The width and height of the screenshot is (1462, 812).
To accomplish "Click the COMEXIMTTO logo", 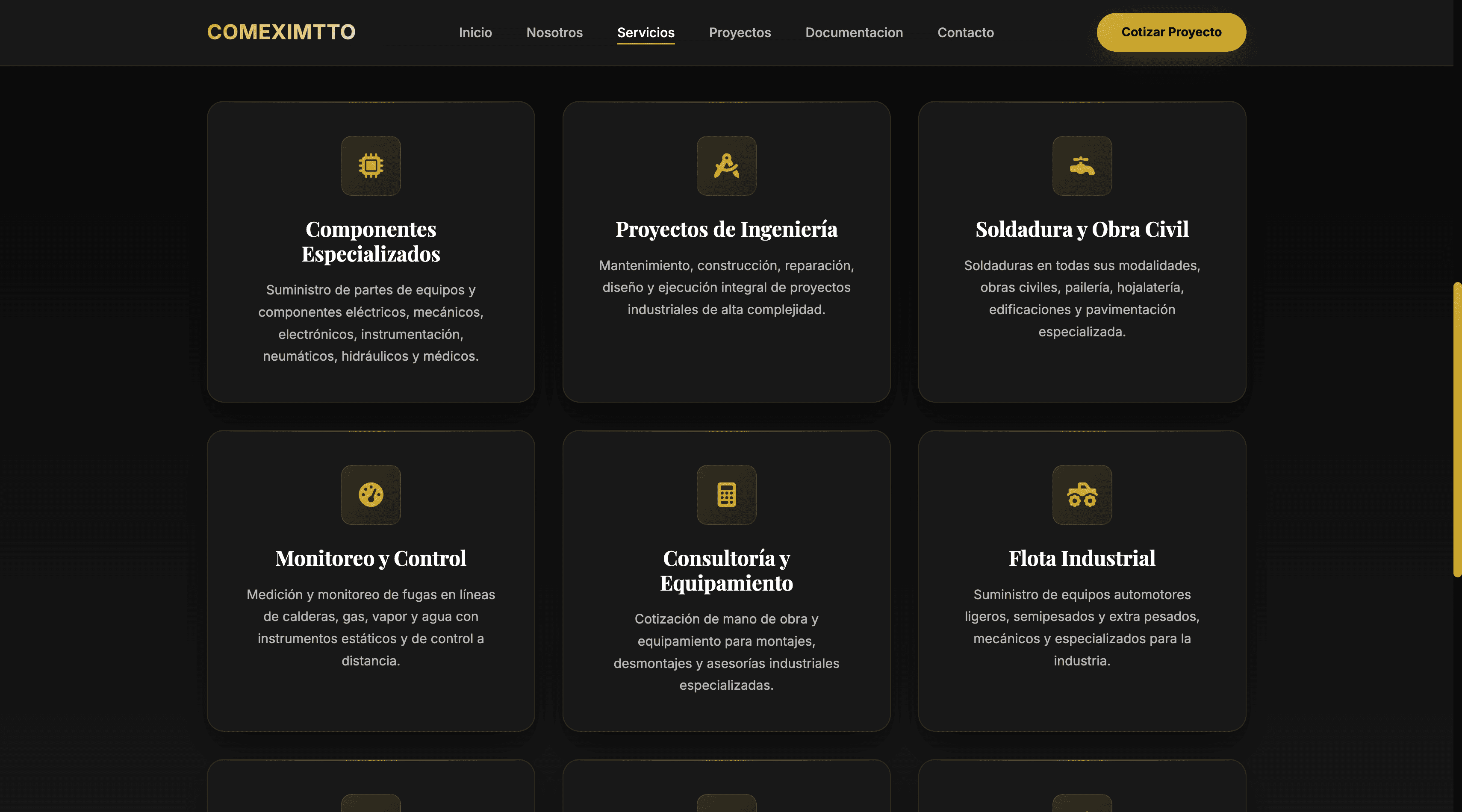I will pos(281,32).
